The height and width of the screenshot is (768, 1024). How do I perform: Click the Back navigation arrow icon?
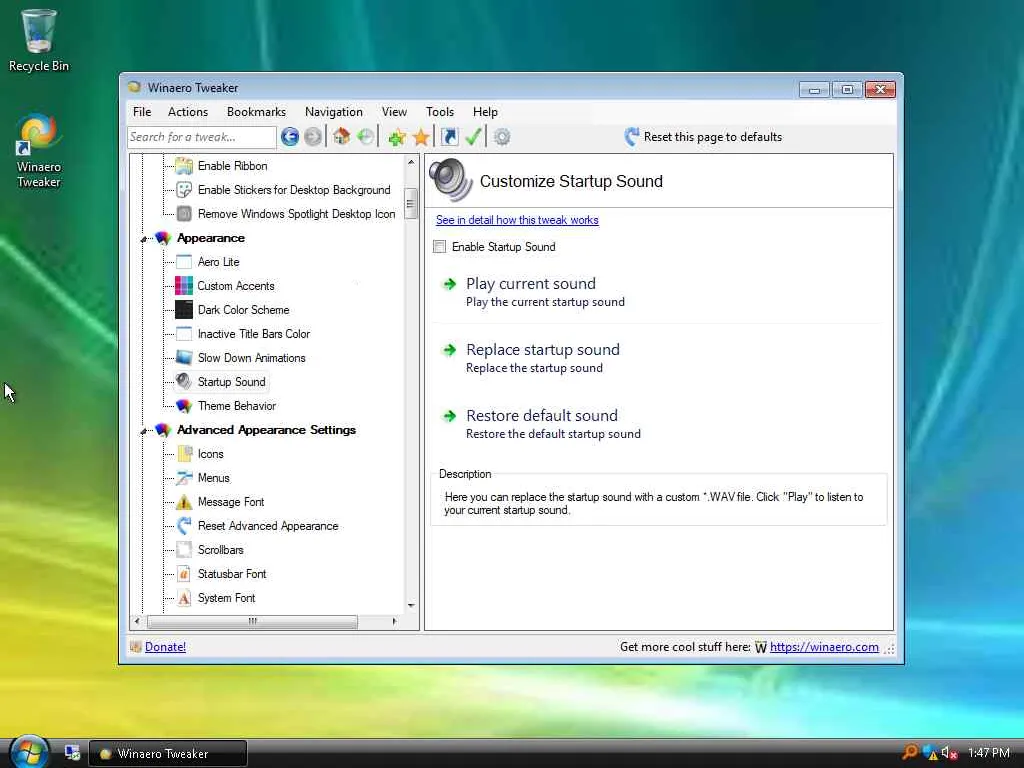(289, 136)
